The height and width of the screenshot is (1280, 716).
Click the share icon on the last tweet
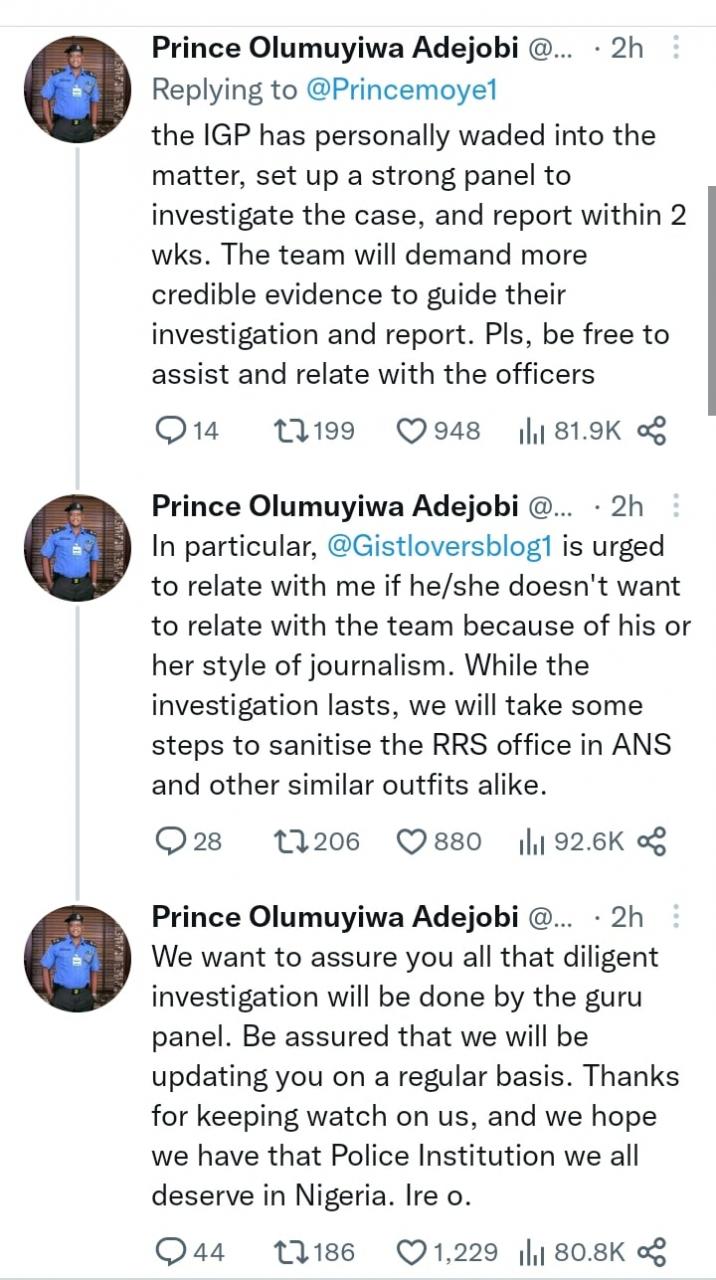coord(654,1251)
